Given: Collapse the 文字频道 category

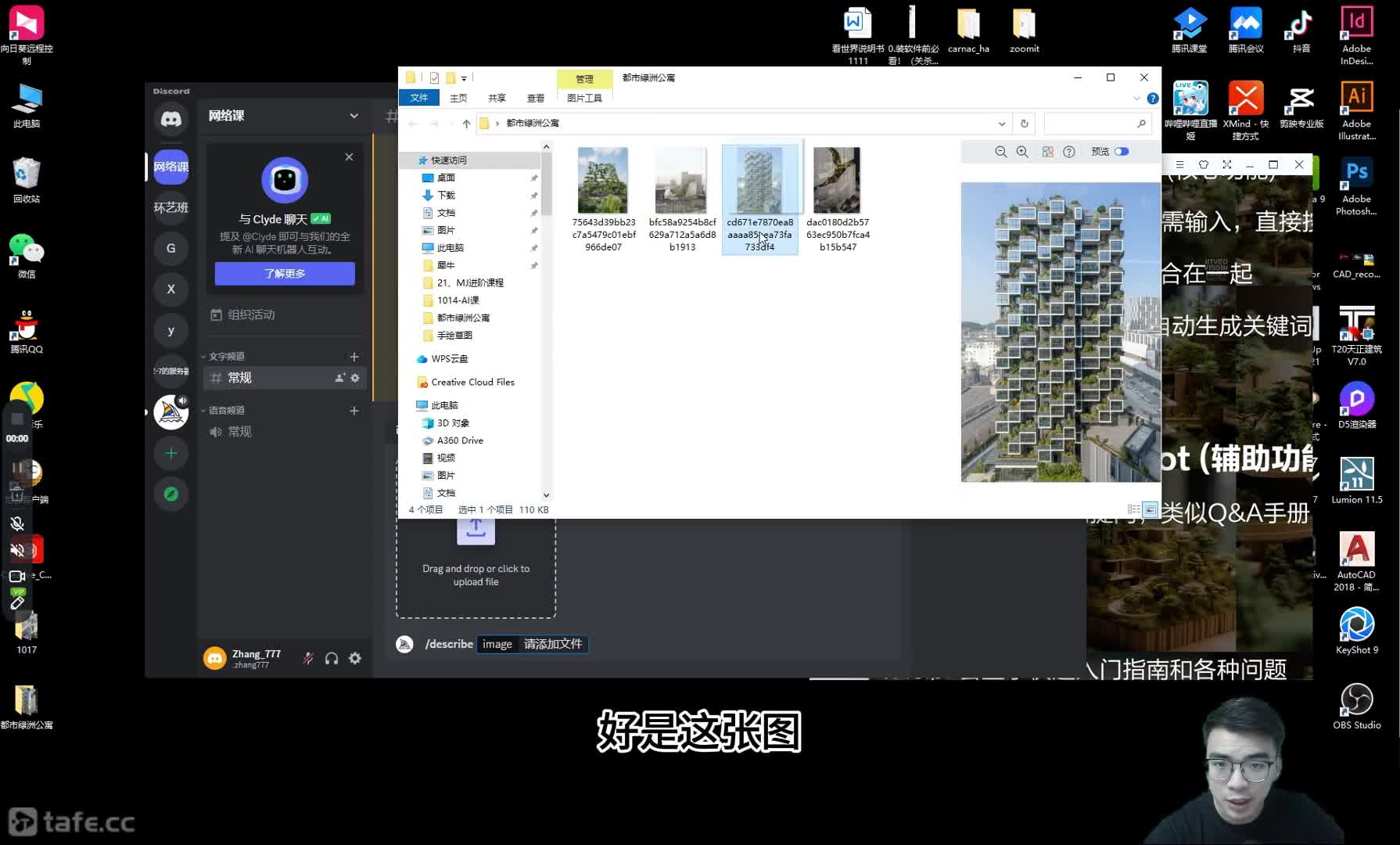Looking at the screenshot, I should coord(223,357).
